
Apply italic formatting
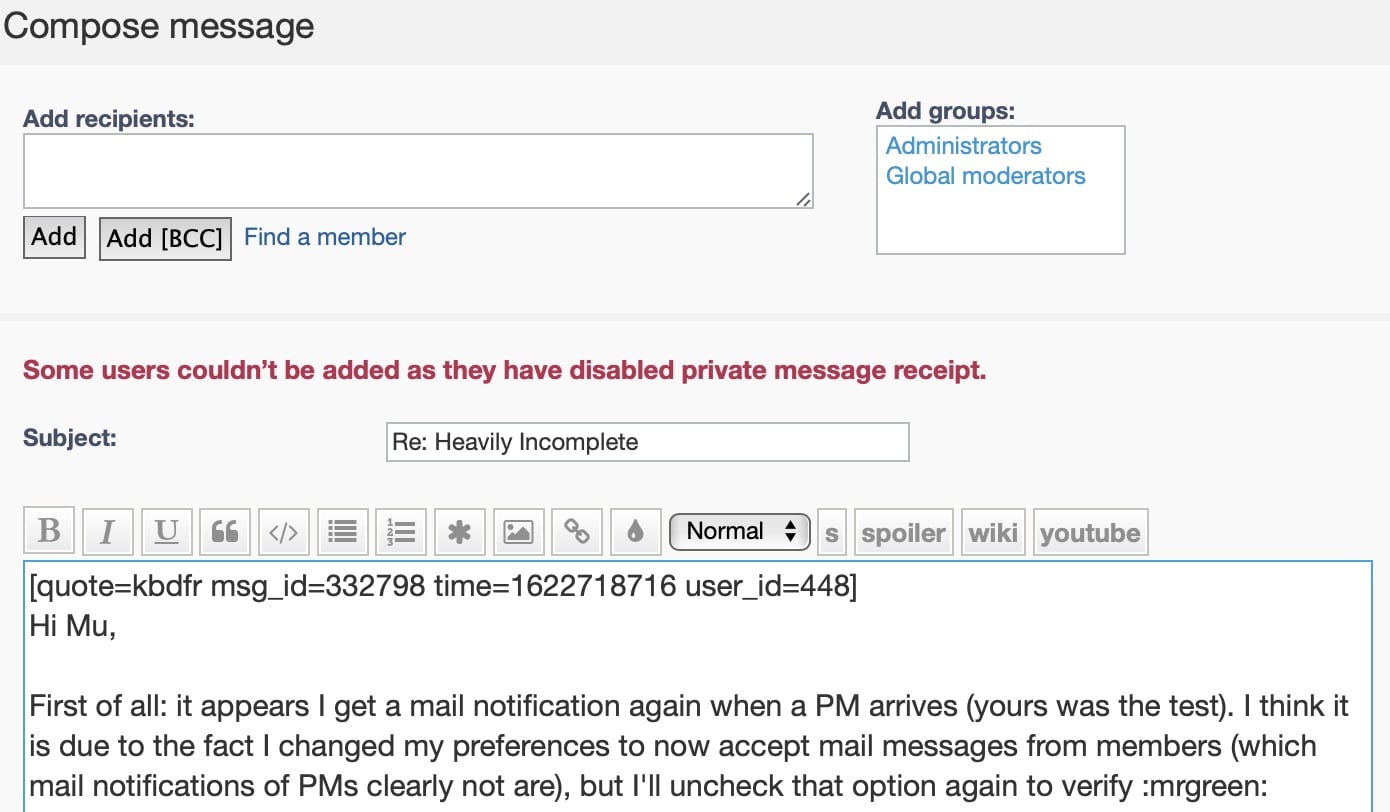pyautogui.click(x=107, y=531)
